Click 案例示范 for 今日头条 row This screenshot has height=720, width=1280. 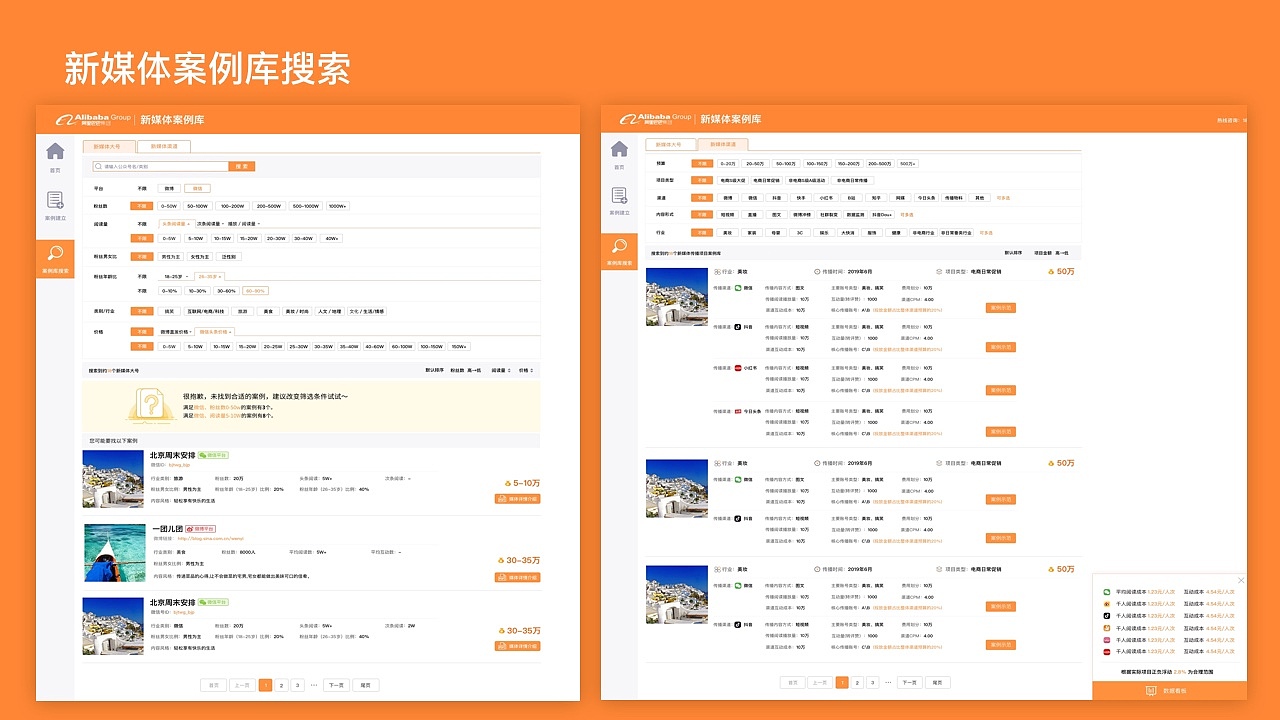coord(1001,432)
